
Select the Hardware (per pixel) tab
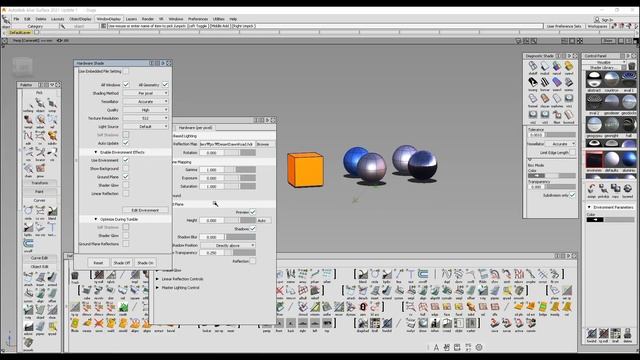point(196,128)
